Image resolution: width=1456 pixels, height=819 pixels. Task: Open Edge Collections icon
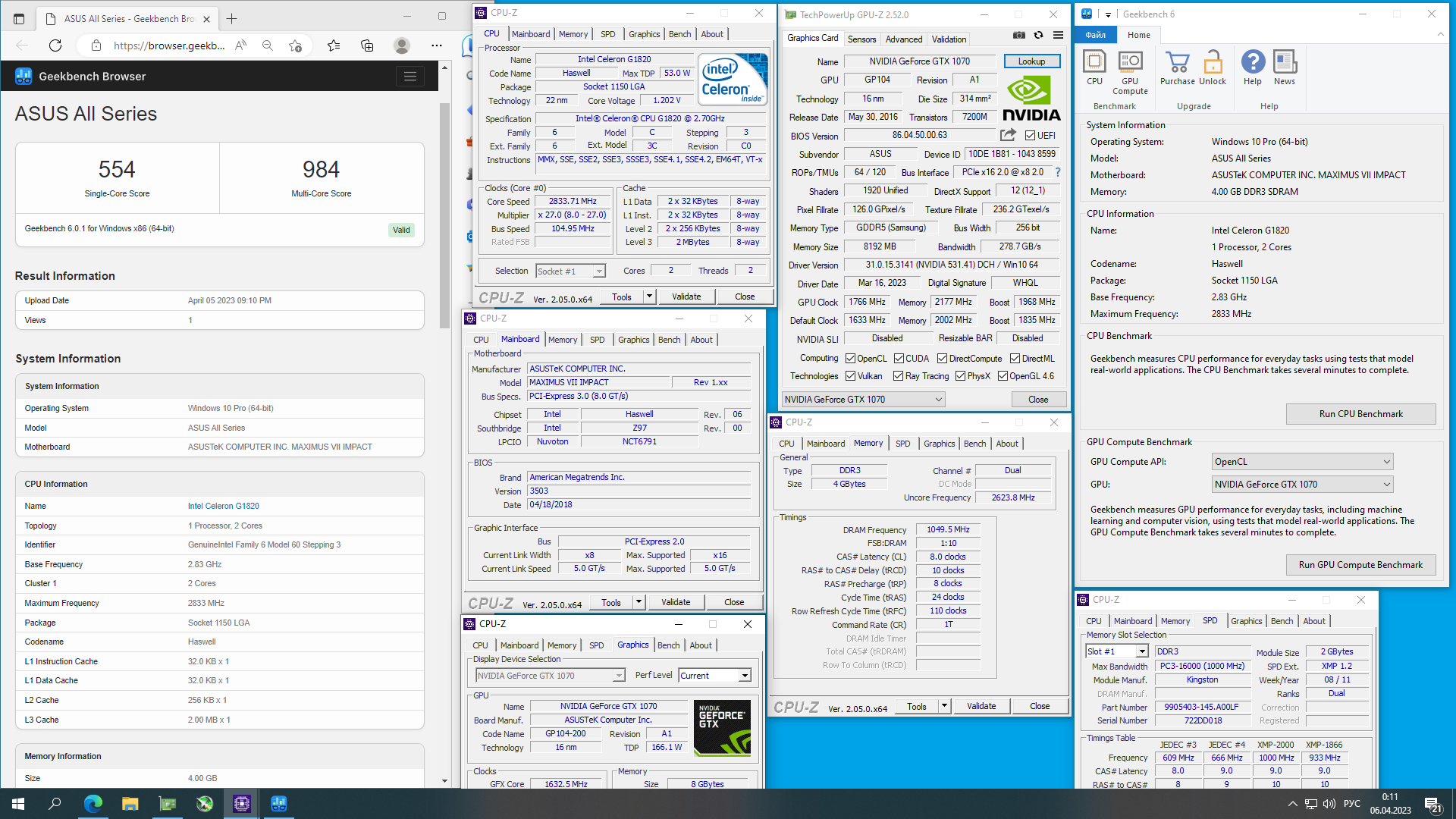(367, 45)
